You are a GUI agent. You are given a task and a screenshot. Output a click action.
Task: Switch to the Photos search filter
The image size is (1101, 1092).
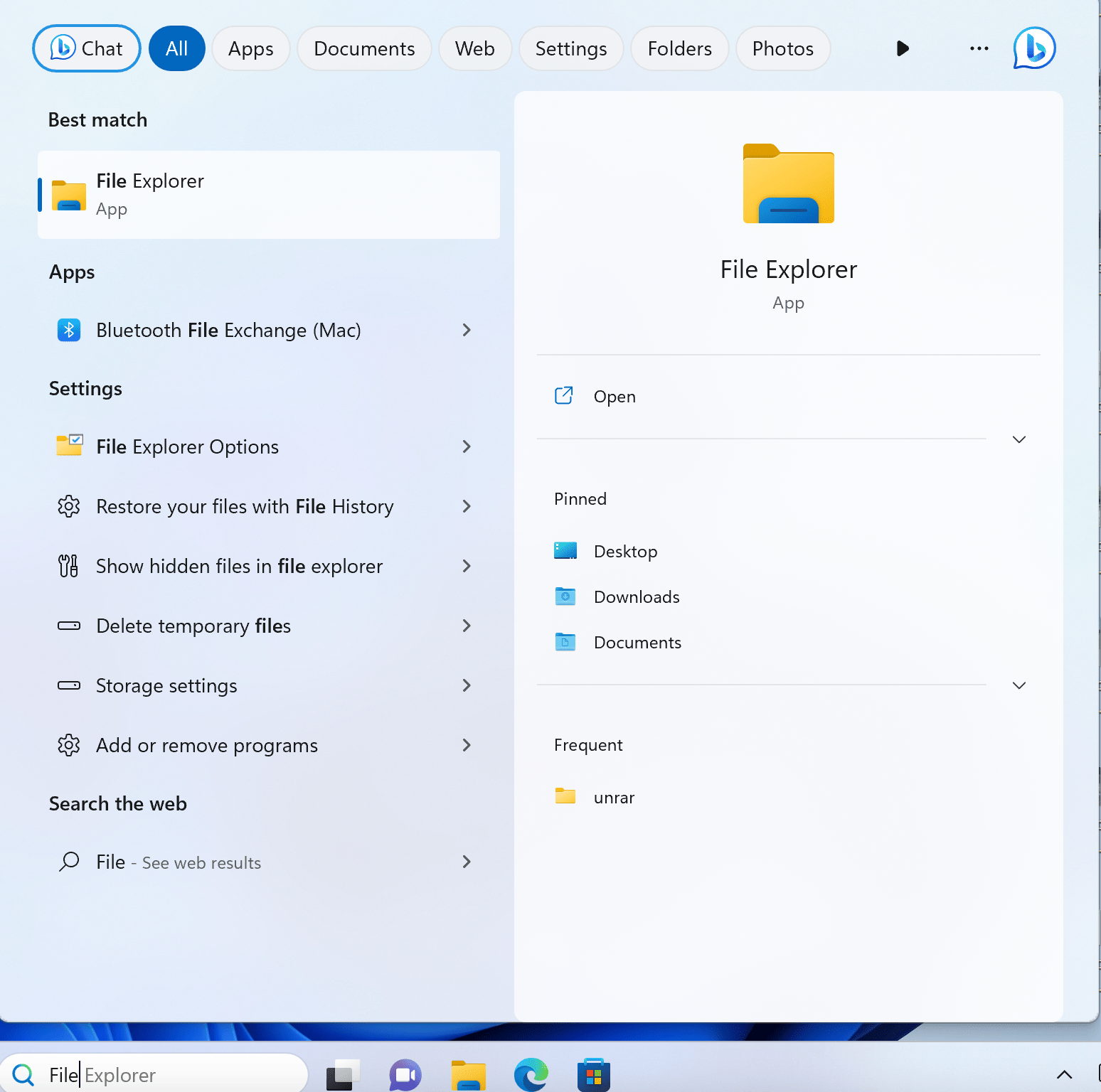782,48
